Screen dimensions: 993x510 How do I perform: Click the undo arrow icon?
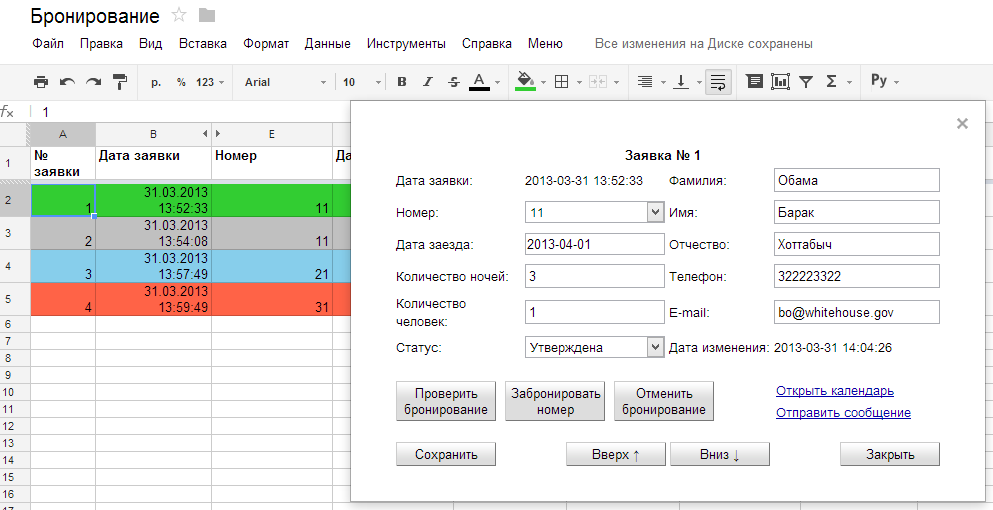[x=67, y=82]
